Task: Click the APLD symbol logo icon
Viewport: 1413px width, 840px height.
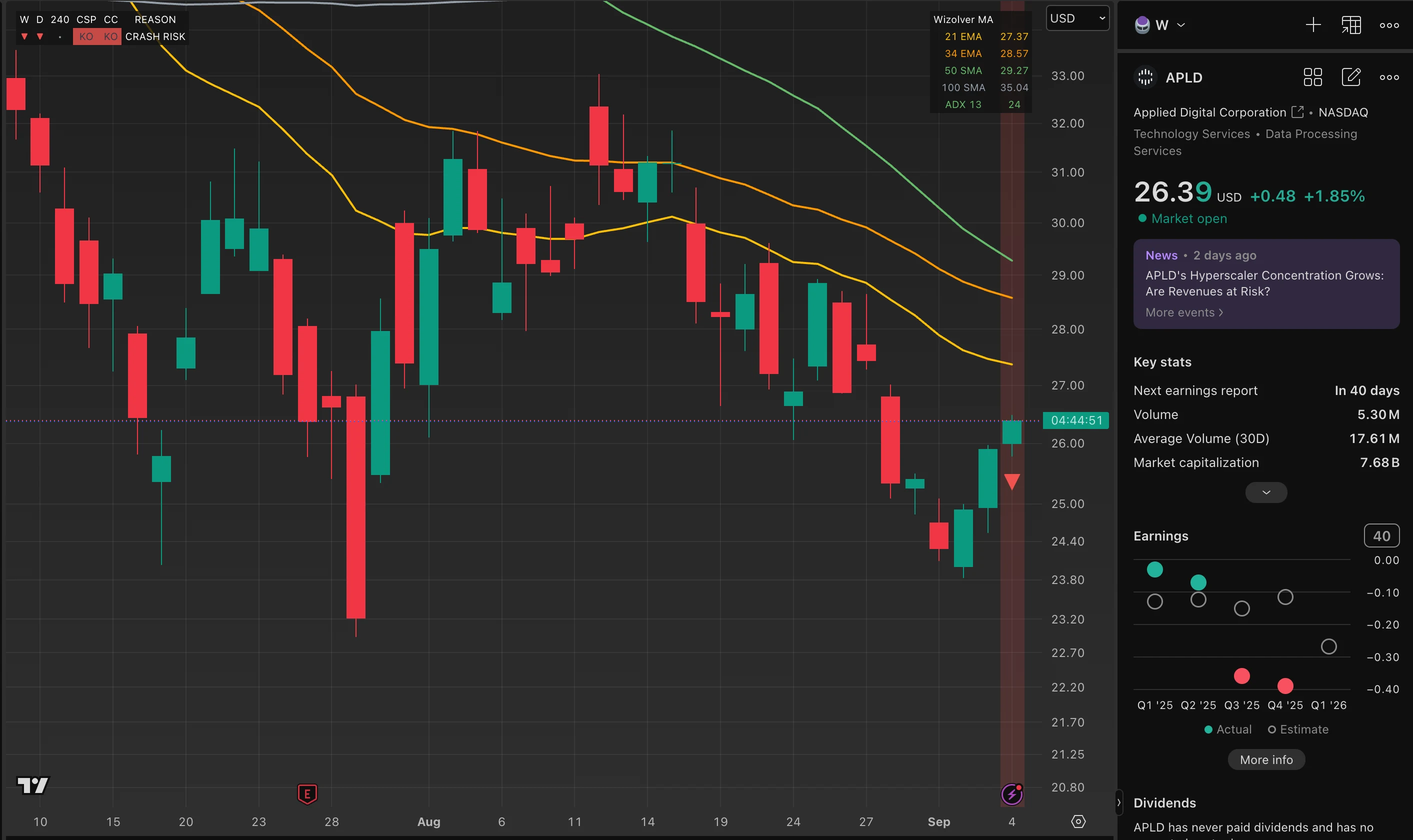Action: (1145, 77)
